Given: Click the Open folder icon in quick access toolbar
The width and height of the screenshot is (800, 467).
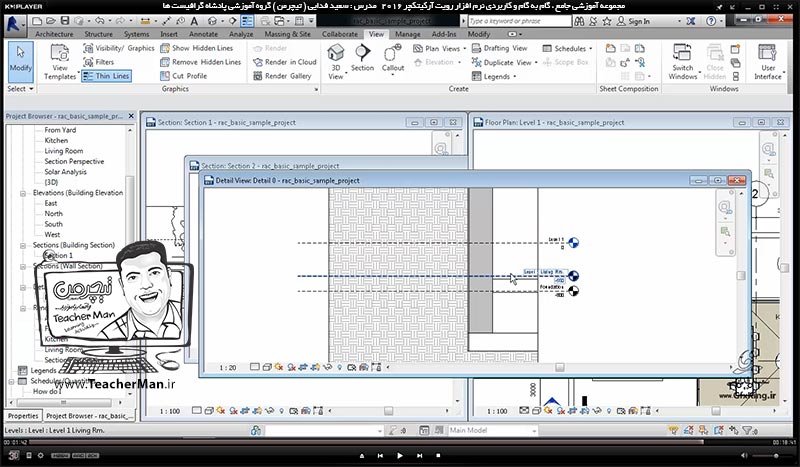Looking at the screenshot, I should (51, 21).
